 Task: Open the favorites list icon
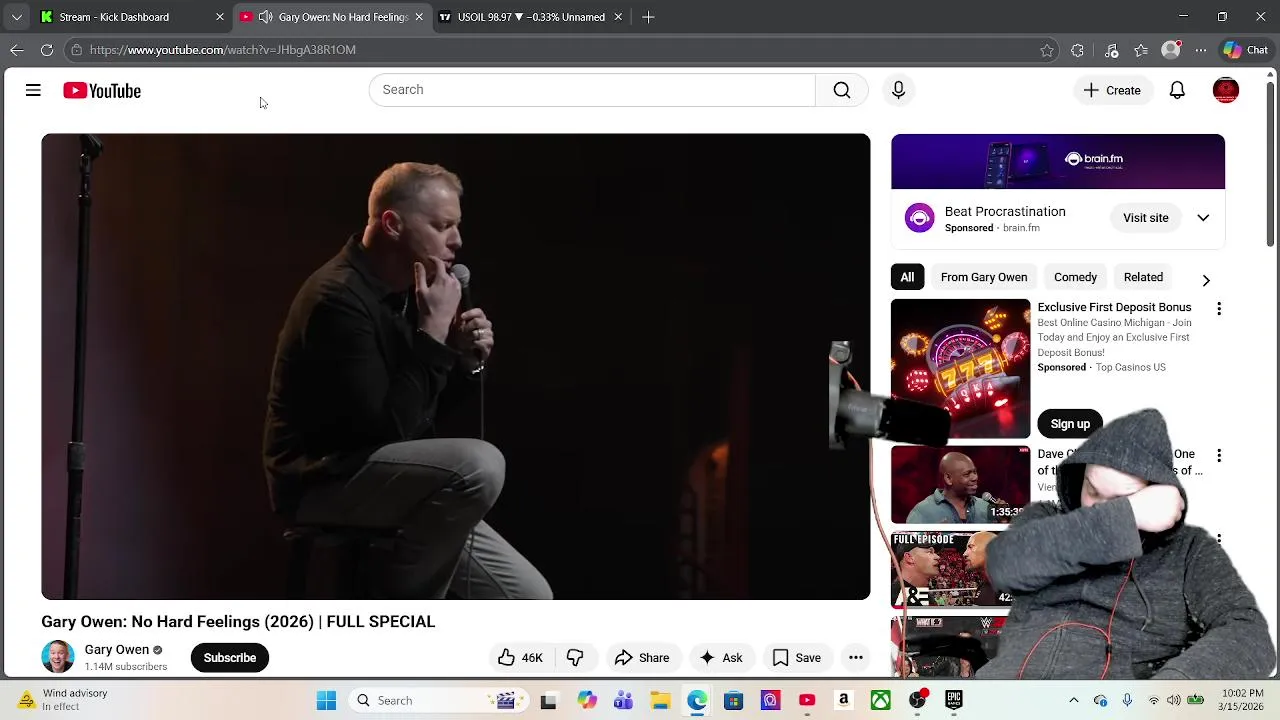tap(1141, 50)
